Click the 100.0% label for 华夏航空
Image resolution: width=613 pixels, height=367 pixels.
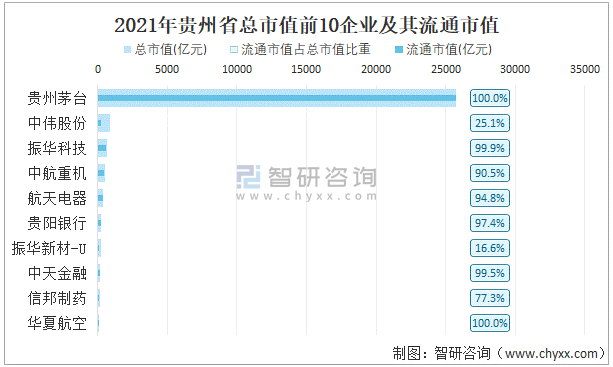(490, 323)
